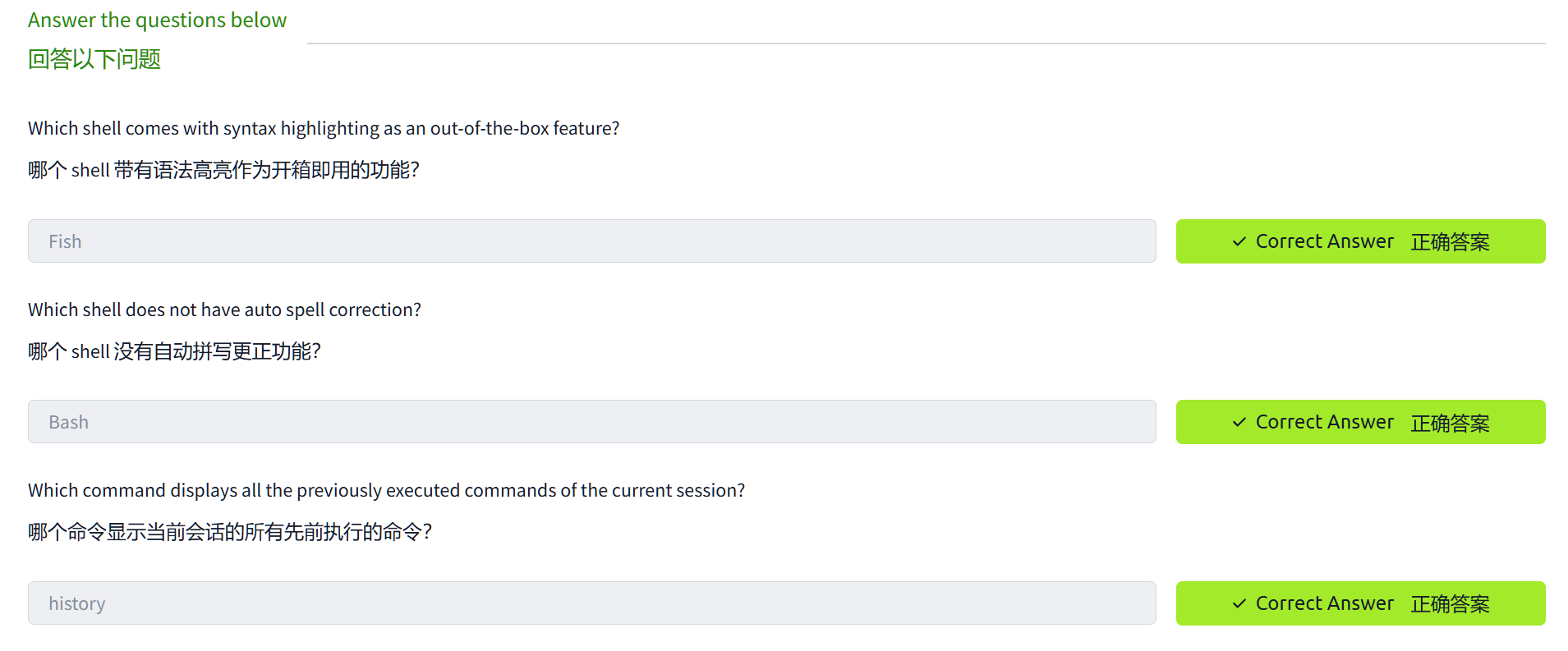Click the checkmark icon beside the Bash answer
This screenshot has width=1568, height=651.
(1239, 422)
